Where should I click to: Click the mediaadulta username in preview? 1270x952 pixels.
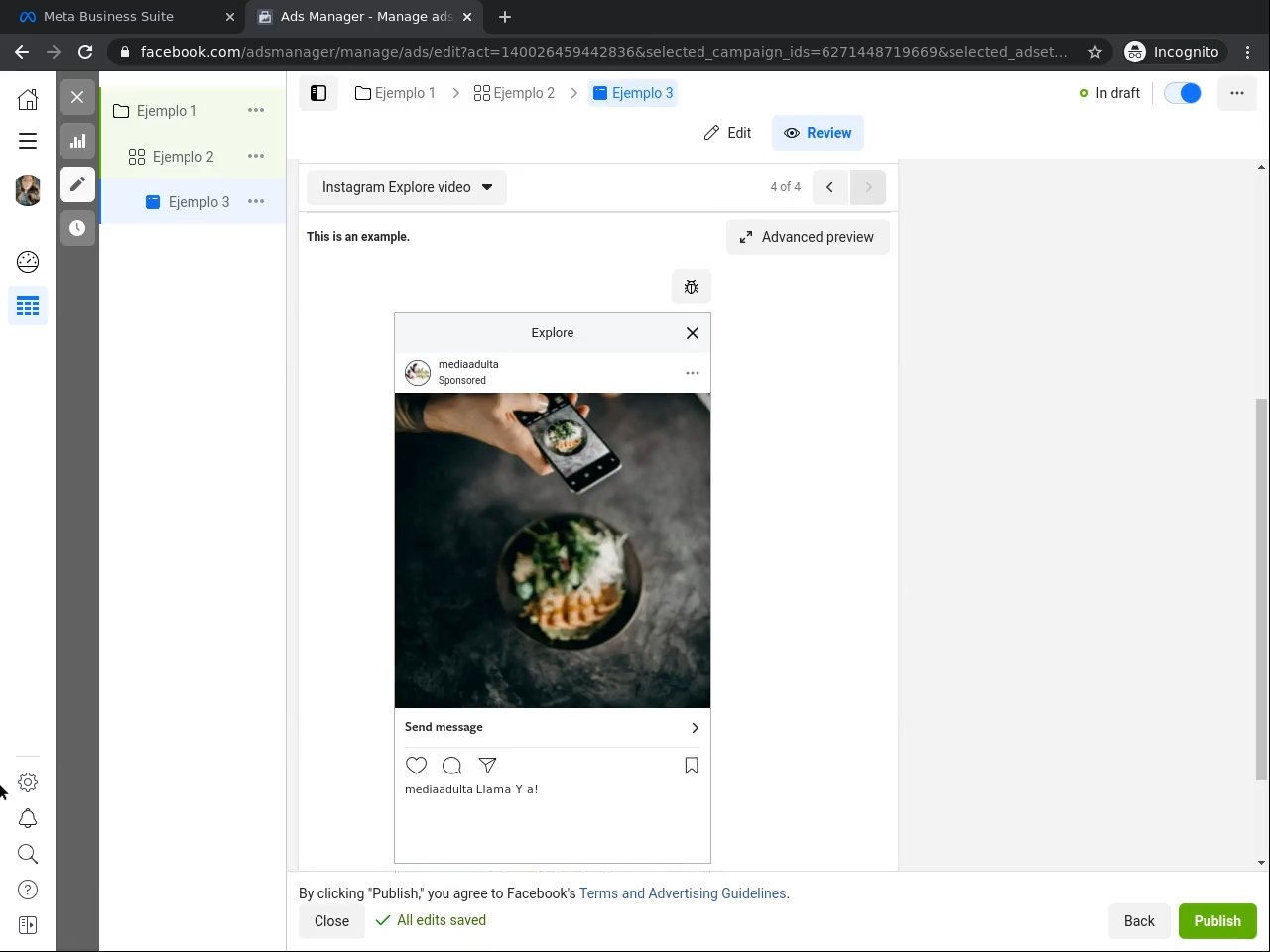click(x=468, y=364)
